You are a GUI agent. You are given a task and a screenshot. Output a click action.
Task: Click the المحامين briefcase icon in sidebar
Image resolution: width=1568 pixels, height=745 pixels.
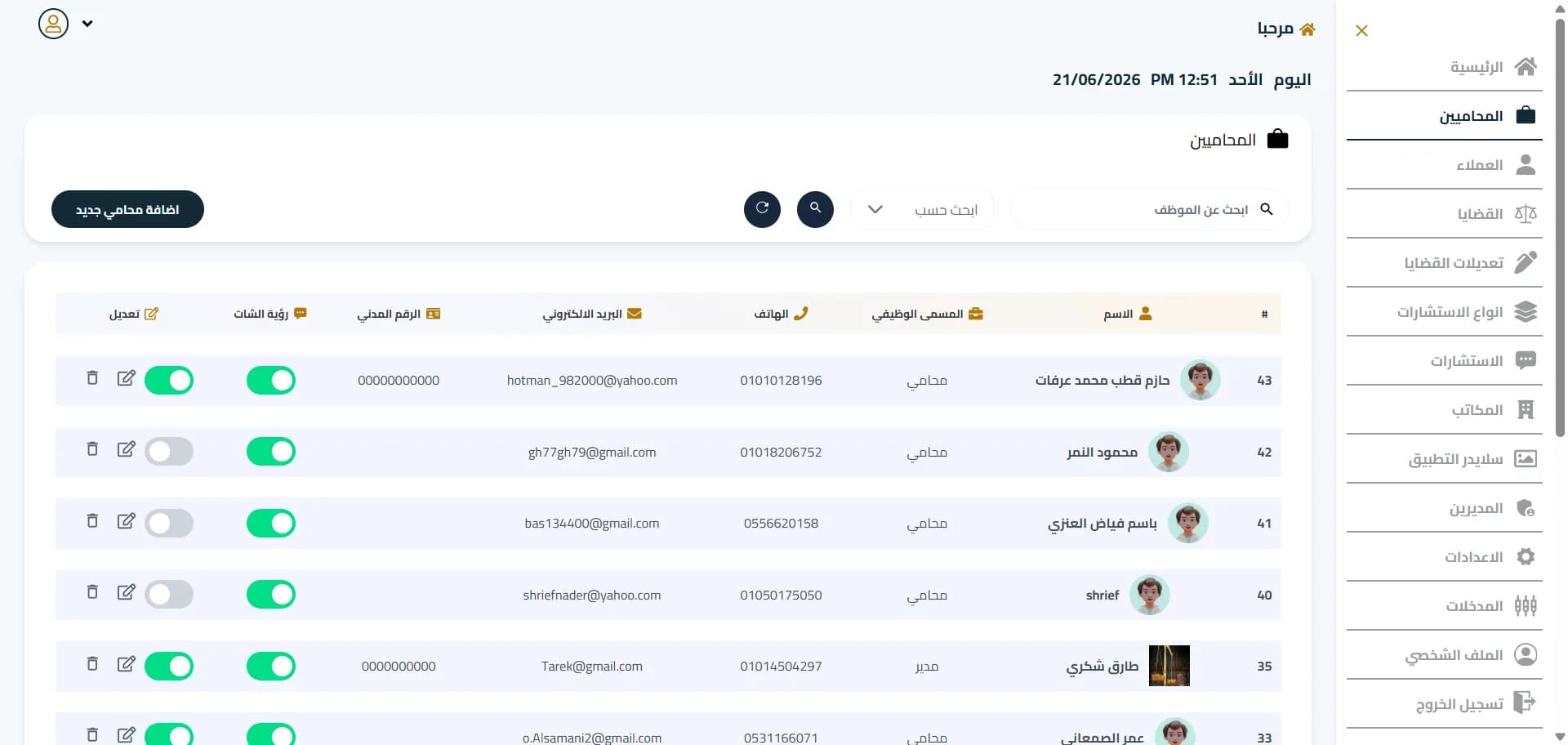(1526, 115)
